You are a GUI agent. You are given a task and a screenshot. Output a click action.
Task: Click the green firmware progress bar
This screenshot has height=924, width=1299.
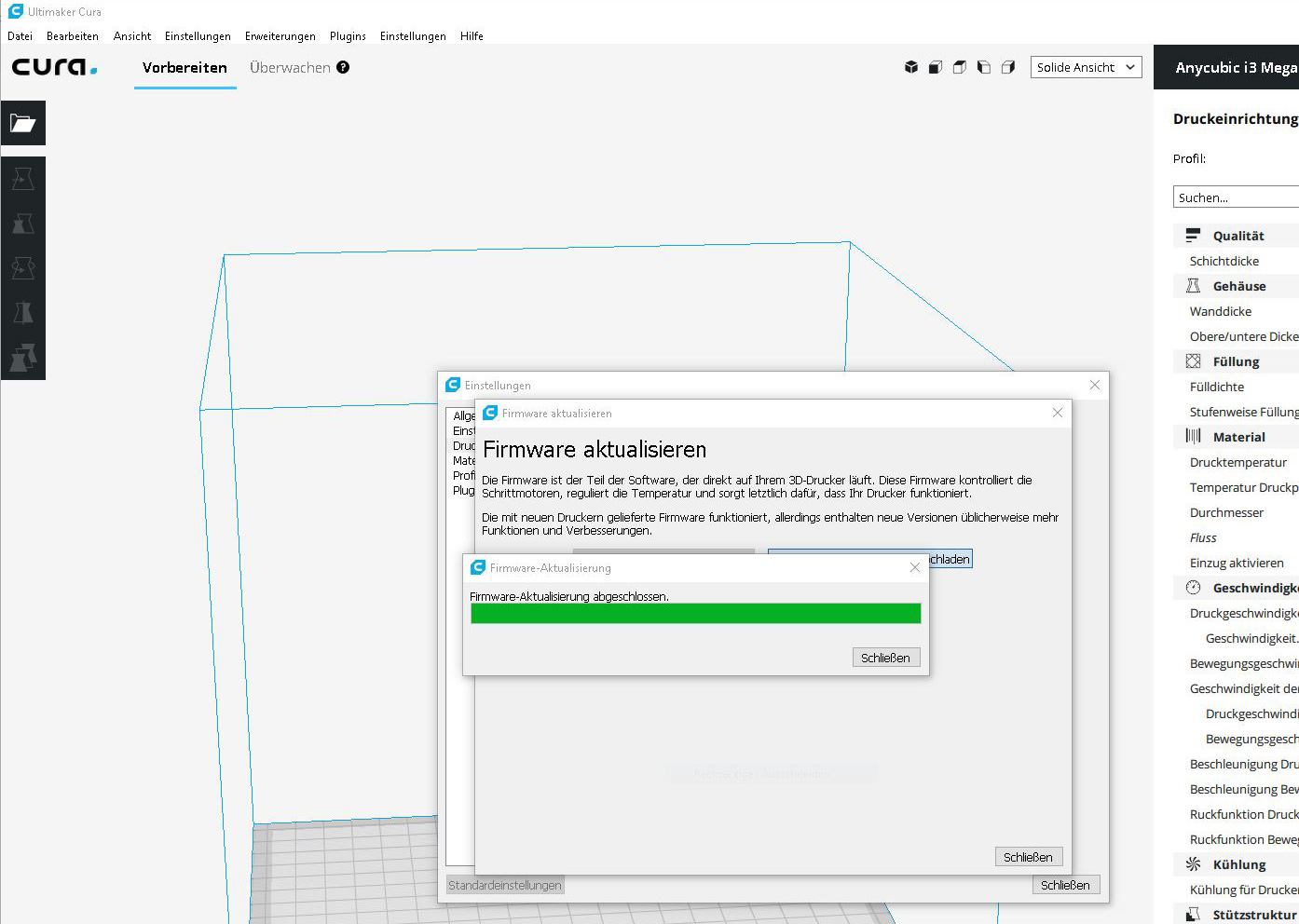[696, 613]
